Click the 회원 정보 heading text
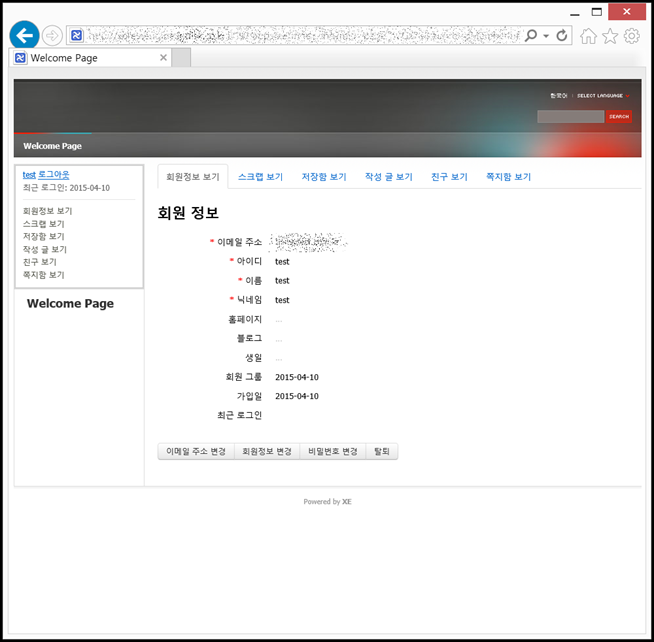The width and height of the screenshot is (654, 642). pyautogui.click(x=188, y=213)
